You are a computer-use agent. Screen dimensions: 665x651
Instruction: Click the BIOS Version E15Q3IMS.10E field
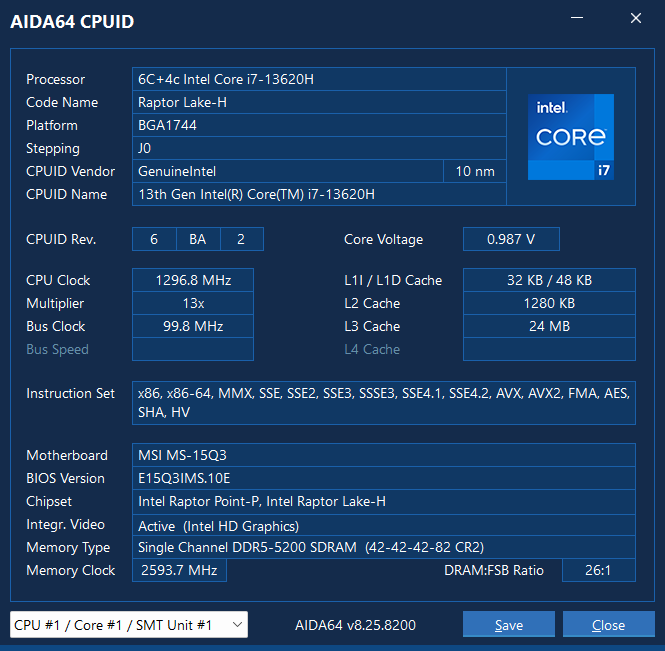[383, 478]
